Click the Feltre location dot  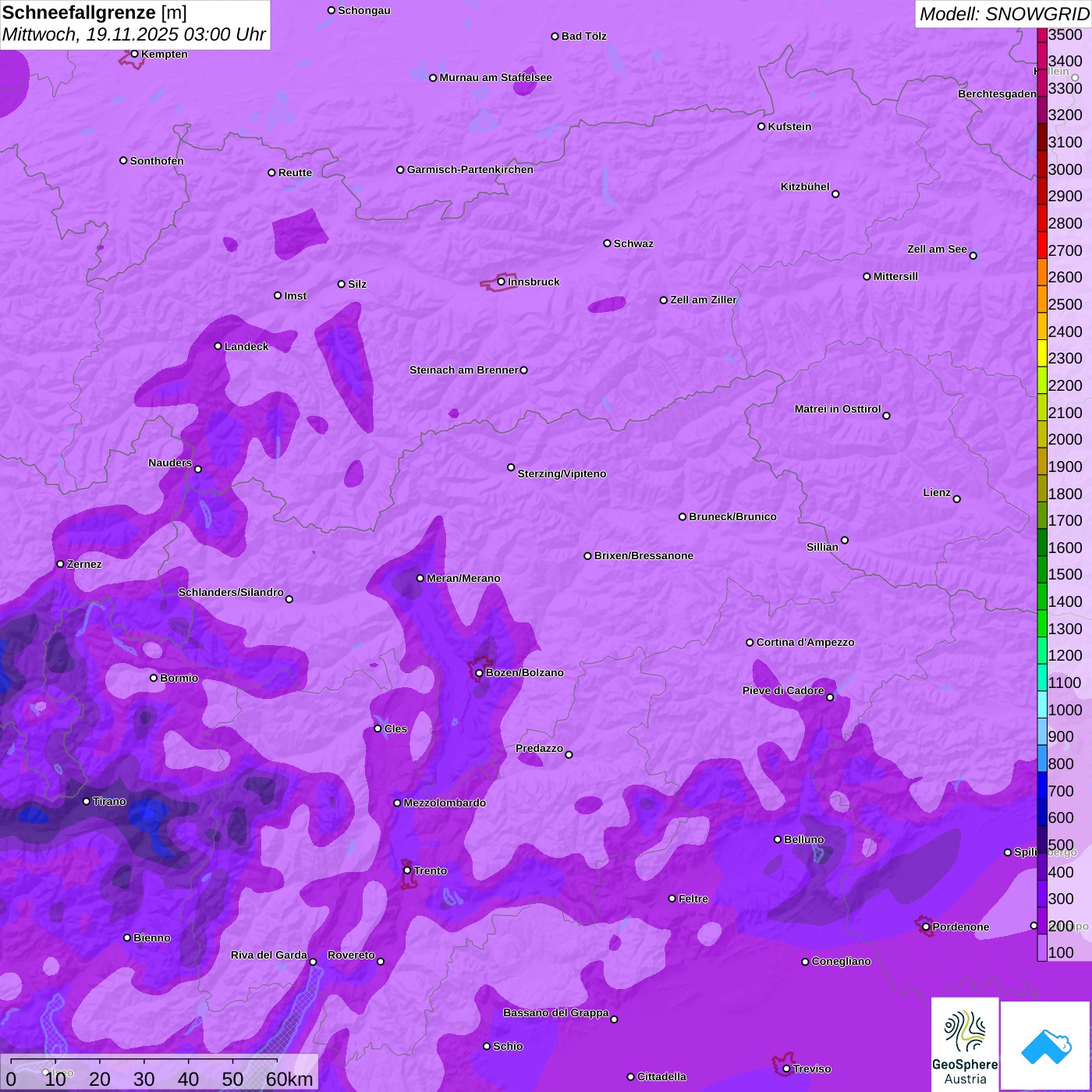(672, 899)
